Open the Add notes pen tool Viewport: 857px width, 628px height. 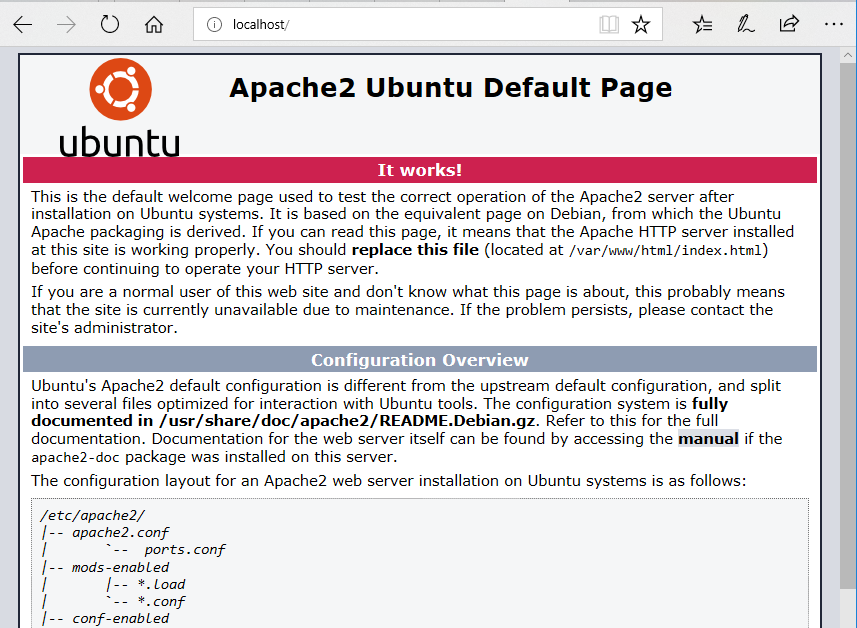point(746,25)
